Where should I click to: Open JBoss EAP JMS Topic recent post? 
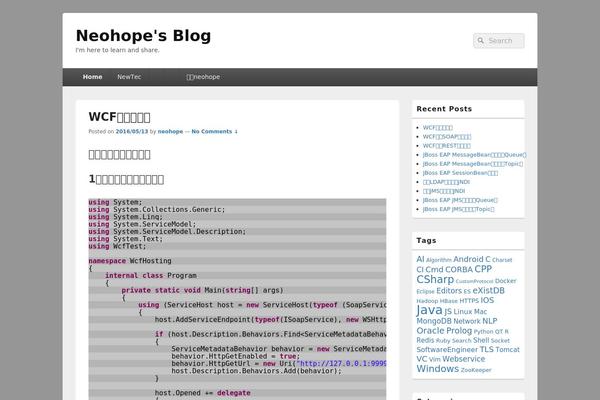pyautogui.click(x=458, y=209)
